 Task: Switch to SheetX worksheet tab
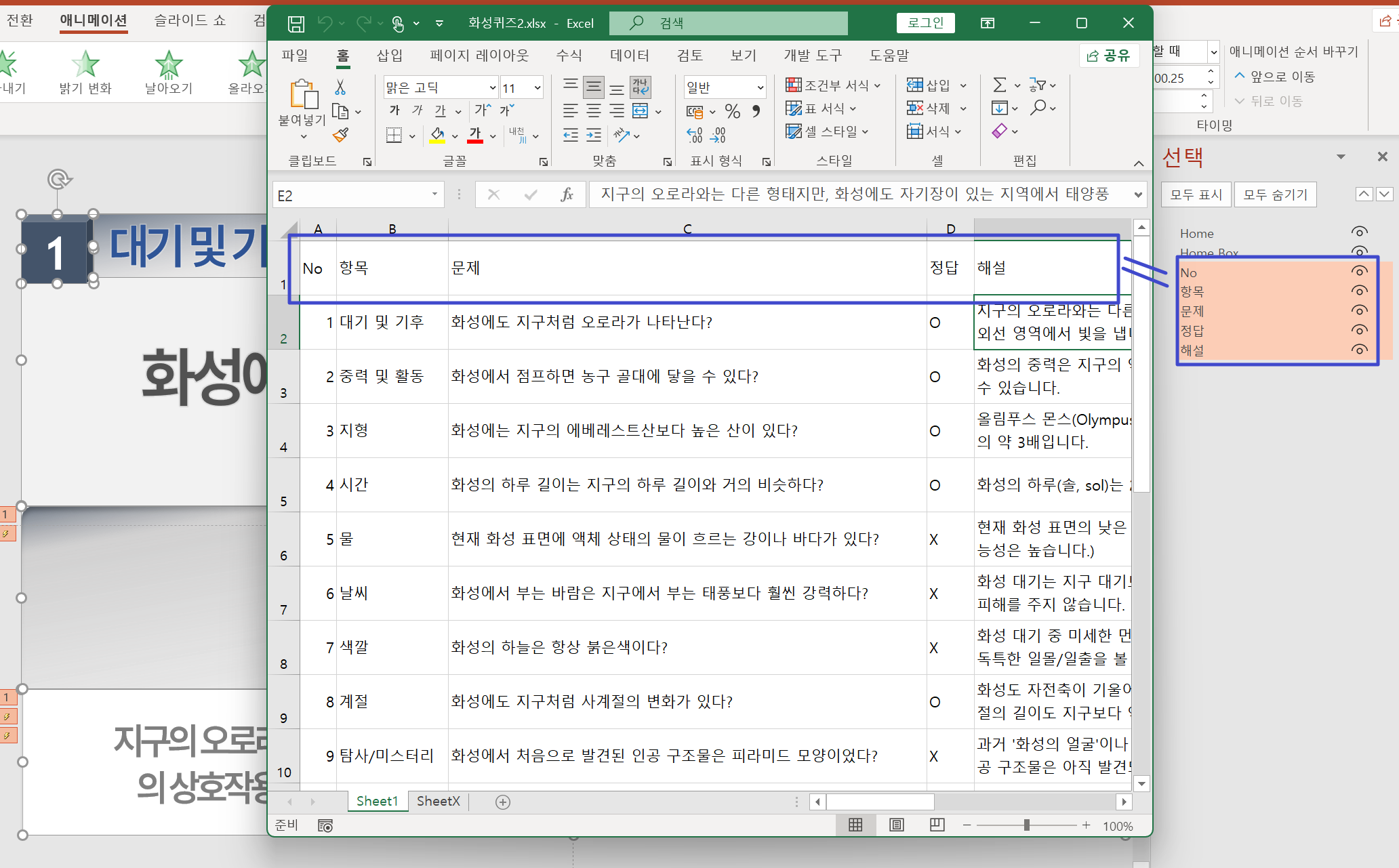click(x=438, y=801)
